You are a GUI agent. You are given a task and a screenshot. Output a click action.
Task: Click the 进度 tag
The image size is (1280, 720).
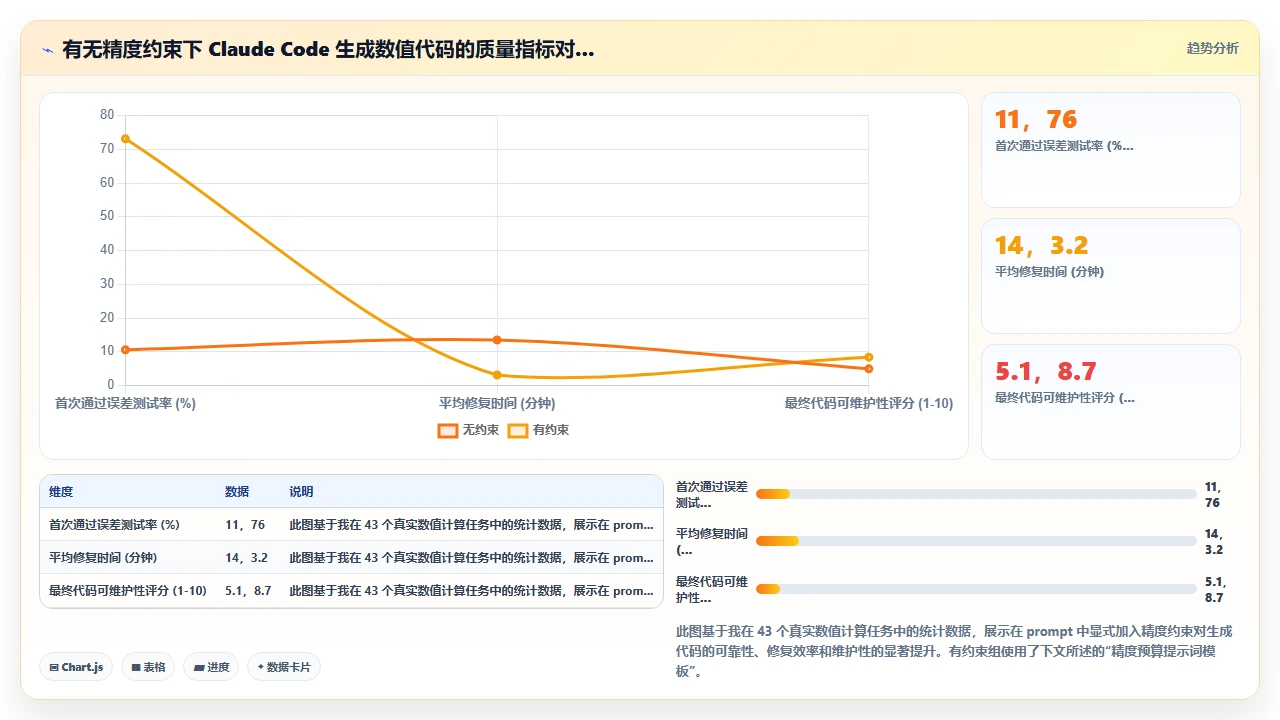[x=211, y=667]
